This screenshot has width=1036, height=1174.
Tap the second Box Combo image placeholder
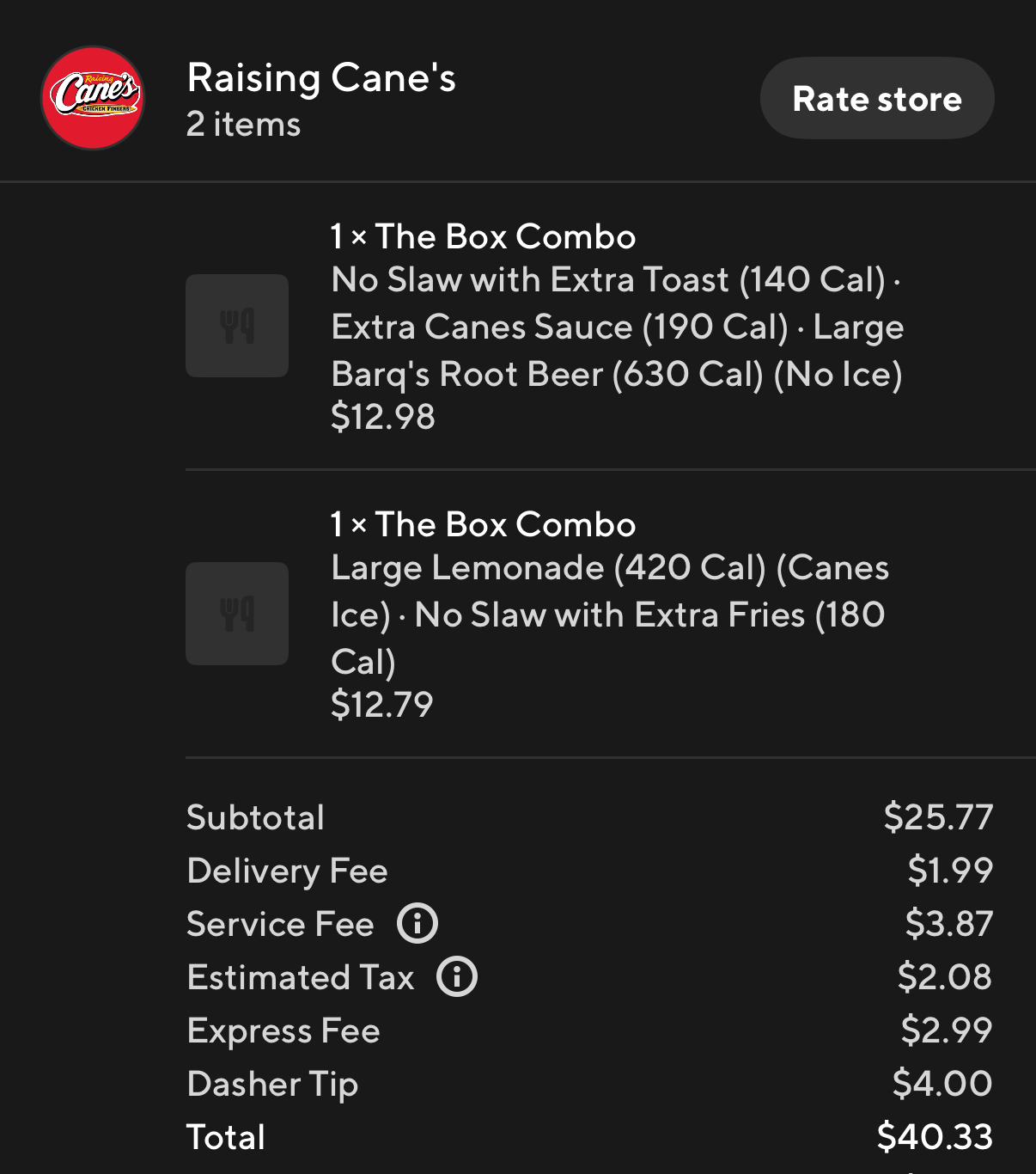[x=237, y=614]
